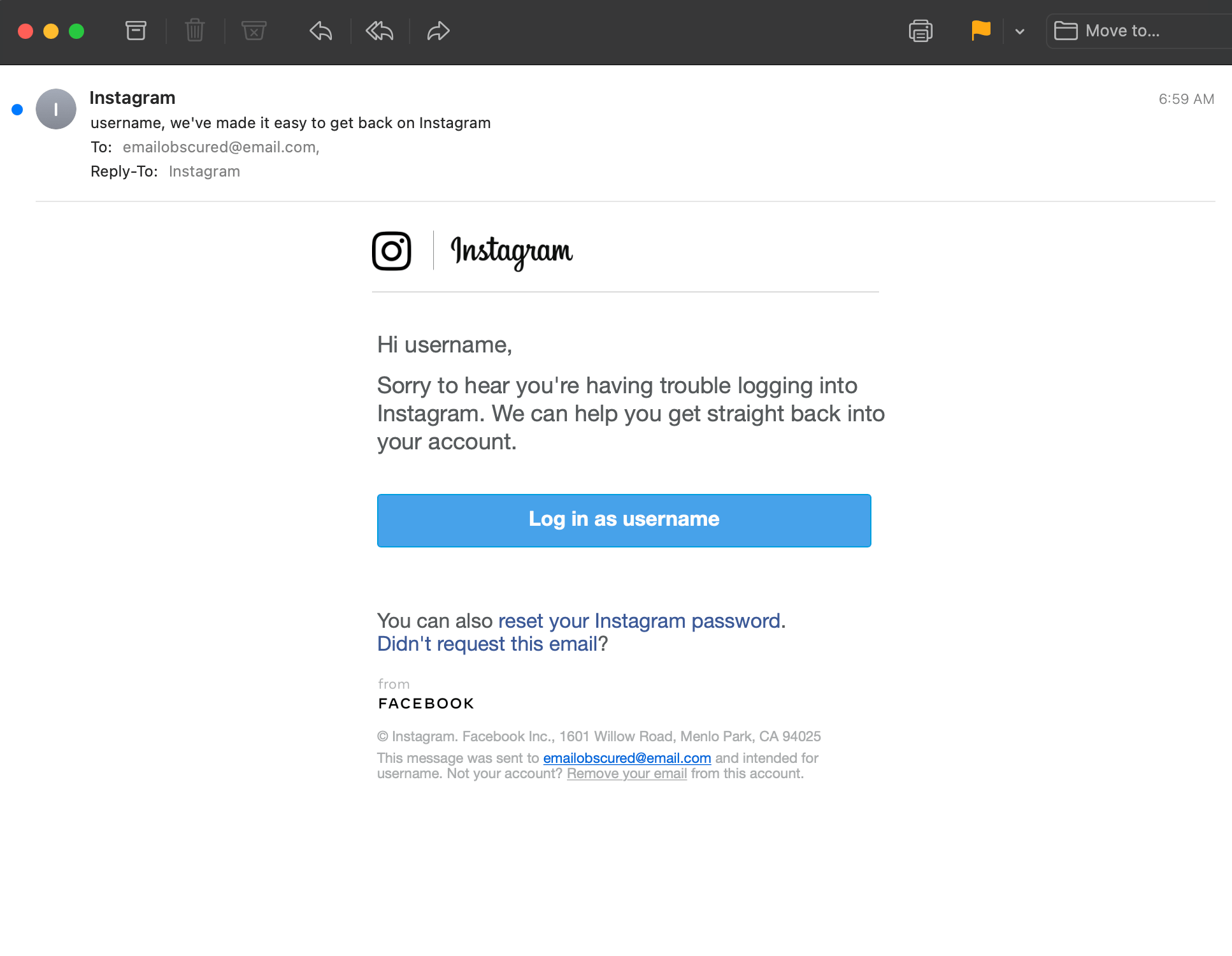Delete this email with trash icon
1232x956 pixels.
(x=194, y=31)
